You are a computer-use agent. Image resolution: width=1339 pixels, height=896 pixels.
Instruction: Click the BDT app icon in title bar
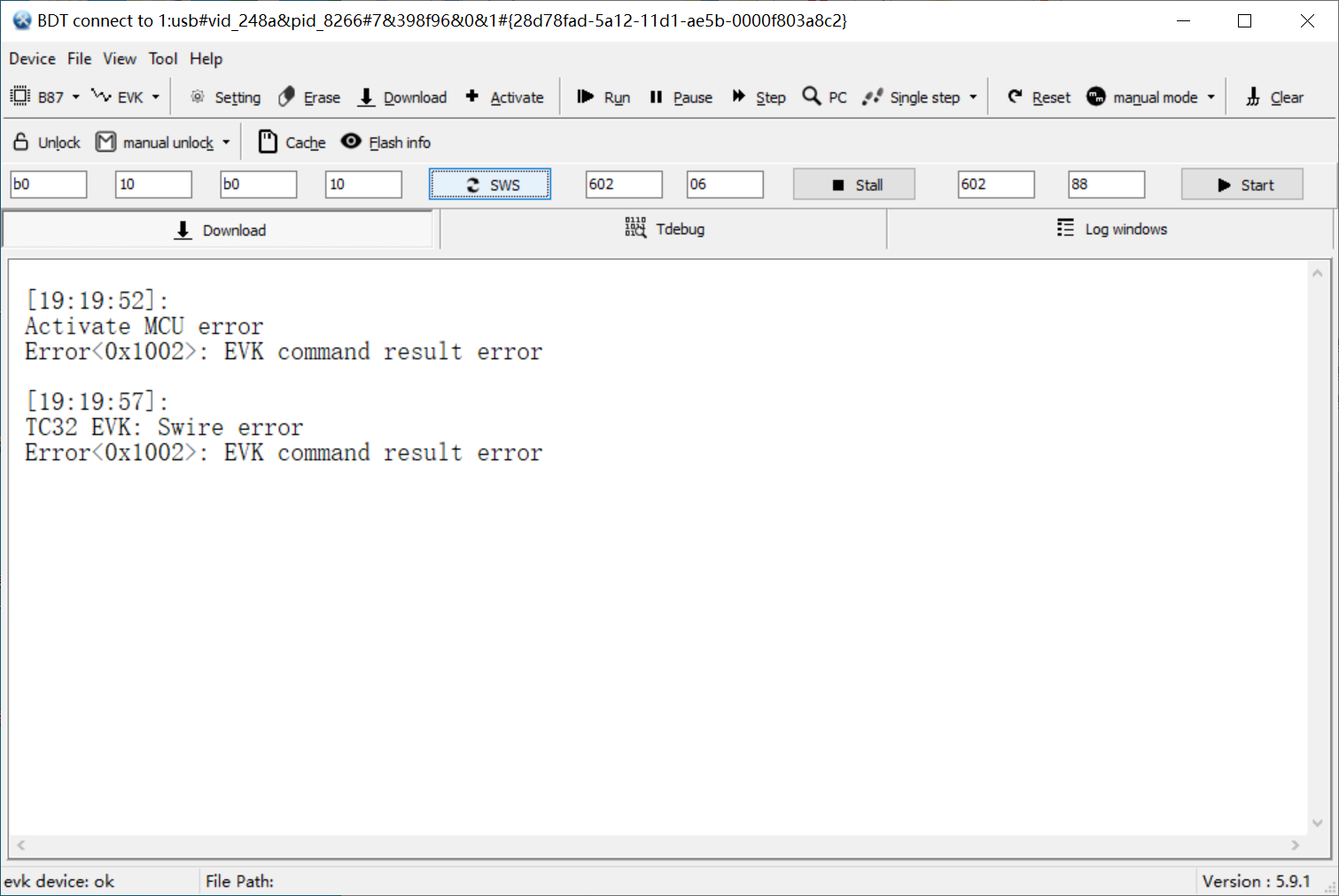[21, 20]
